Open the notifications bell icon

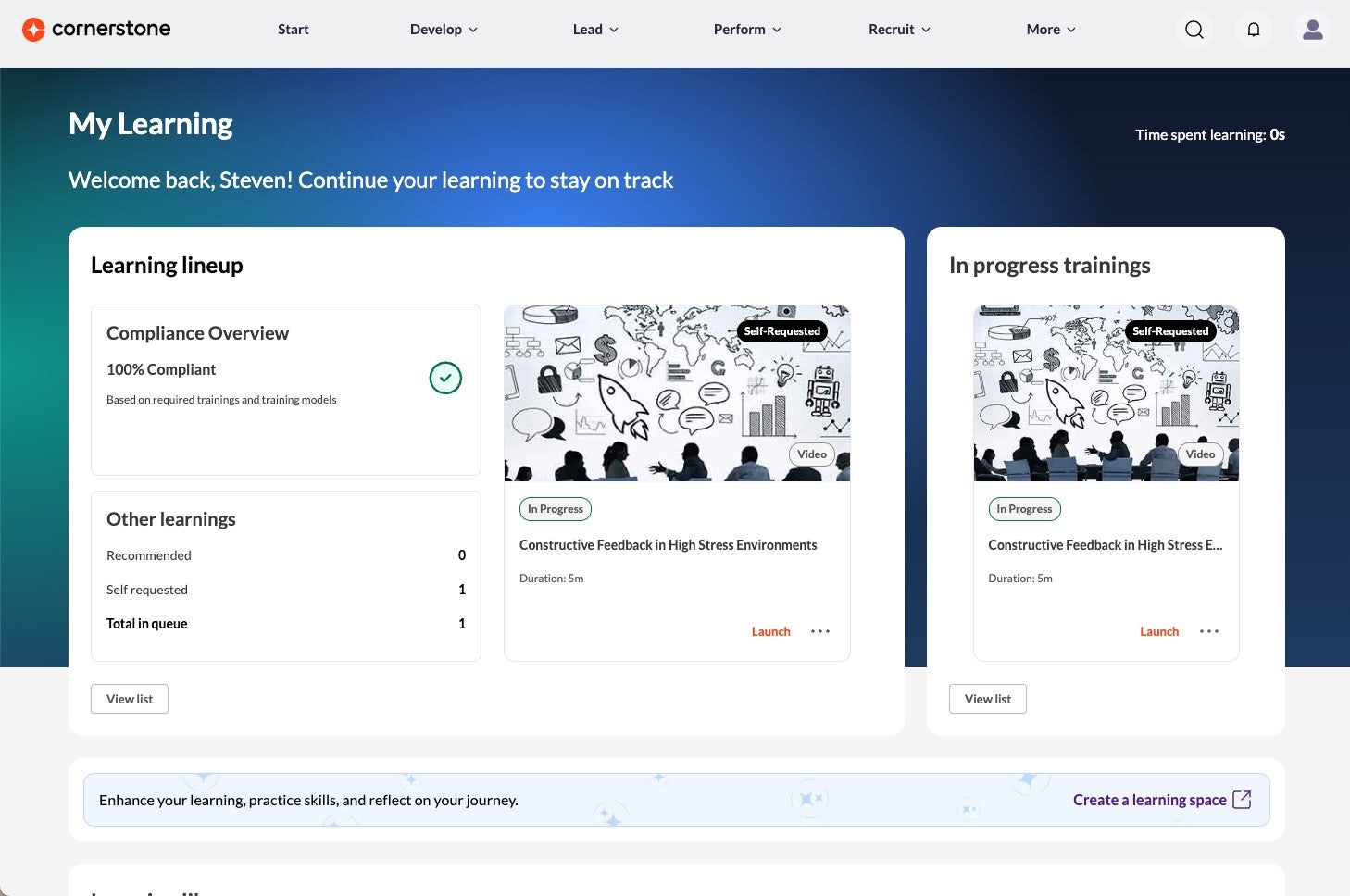[x=1254, y=30]
